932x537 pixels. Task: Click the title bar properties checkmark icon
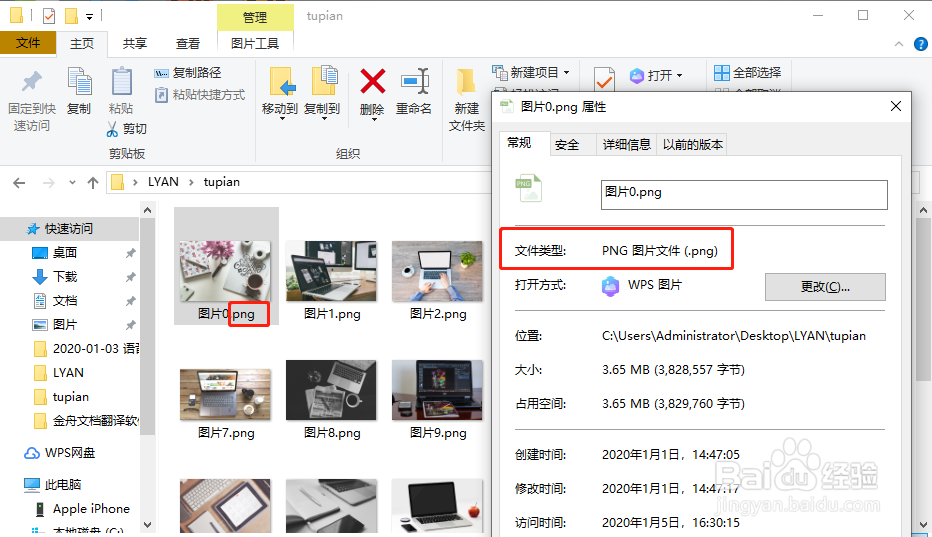pyautogui.click(x=49, y=16)
